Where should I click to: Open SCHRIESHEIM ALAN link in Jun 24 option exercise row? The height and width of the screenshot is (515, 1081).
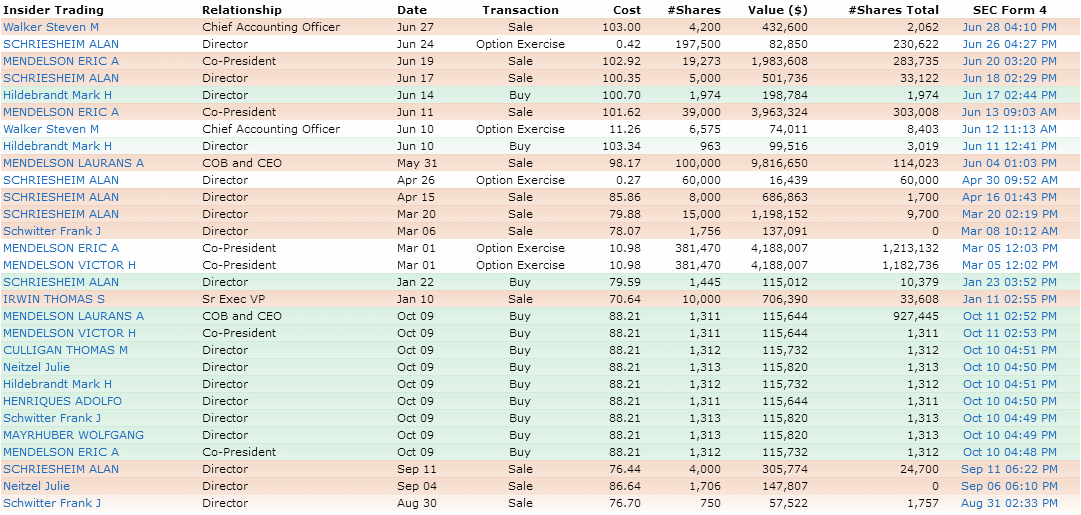[x=61, y=44]
